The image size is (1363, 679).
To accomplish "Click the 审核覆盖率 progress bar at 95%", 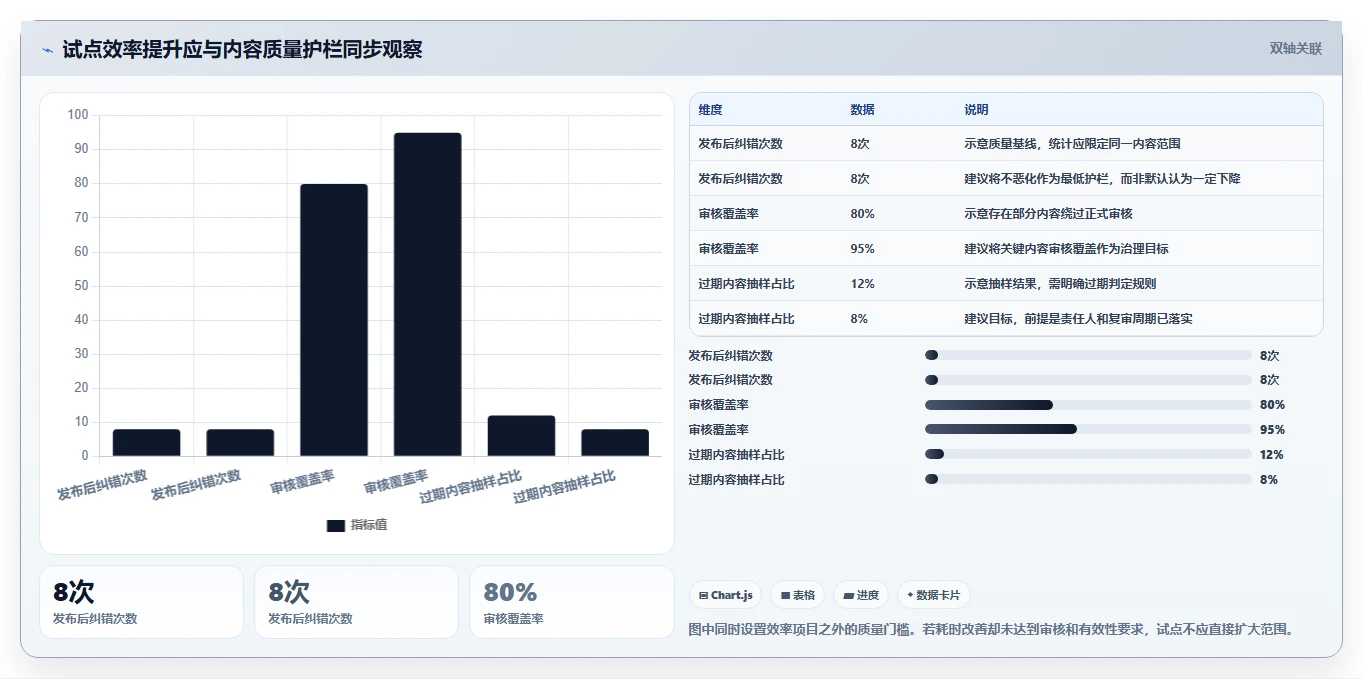I will 1088,430.
